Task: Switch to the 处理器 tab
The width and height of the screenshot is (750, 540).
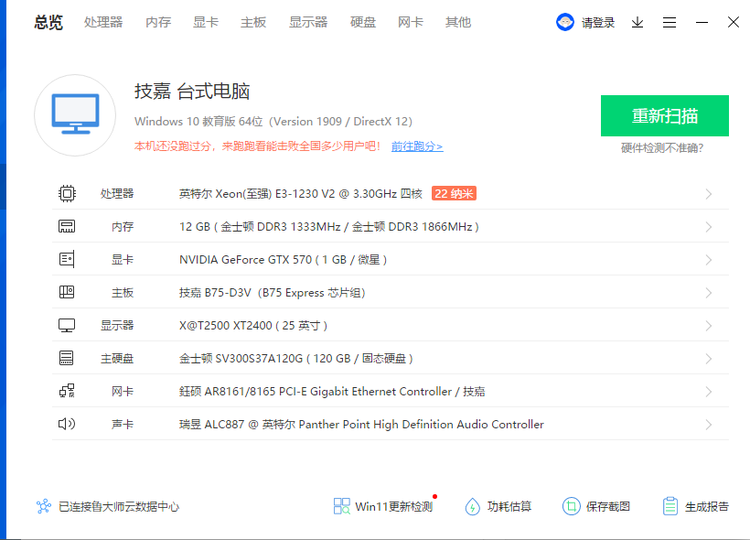Action: [103, 22]
